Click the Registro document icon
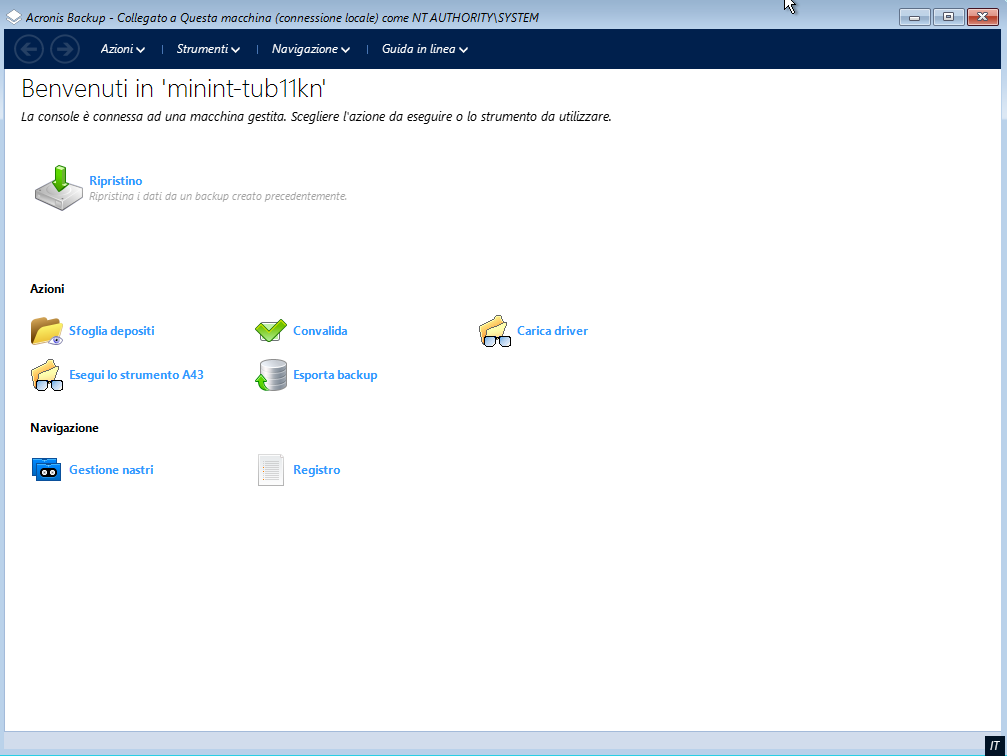The image size is (1007, 756). pyautogui.click(x=270, y=470)
